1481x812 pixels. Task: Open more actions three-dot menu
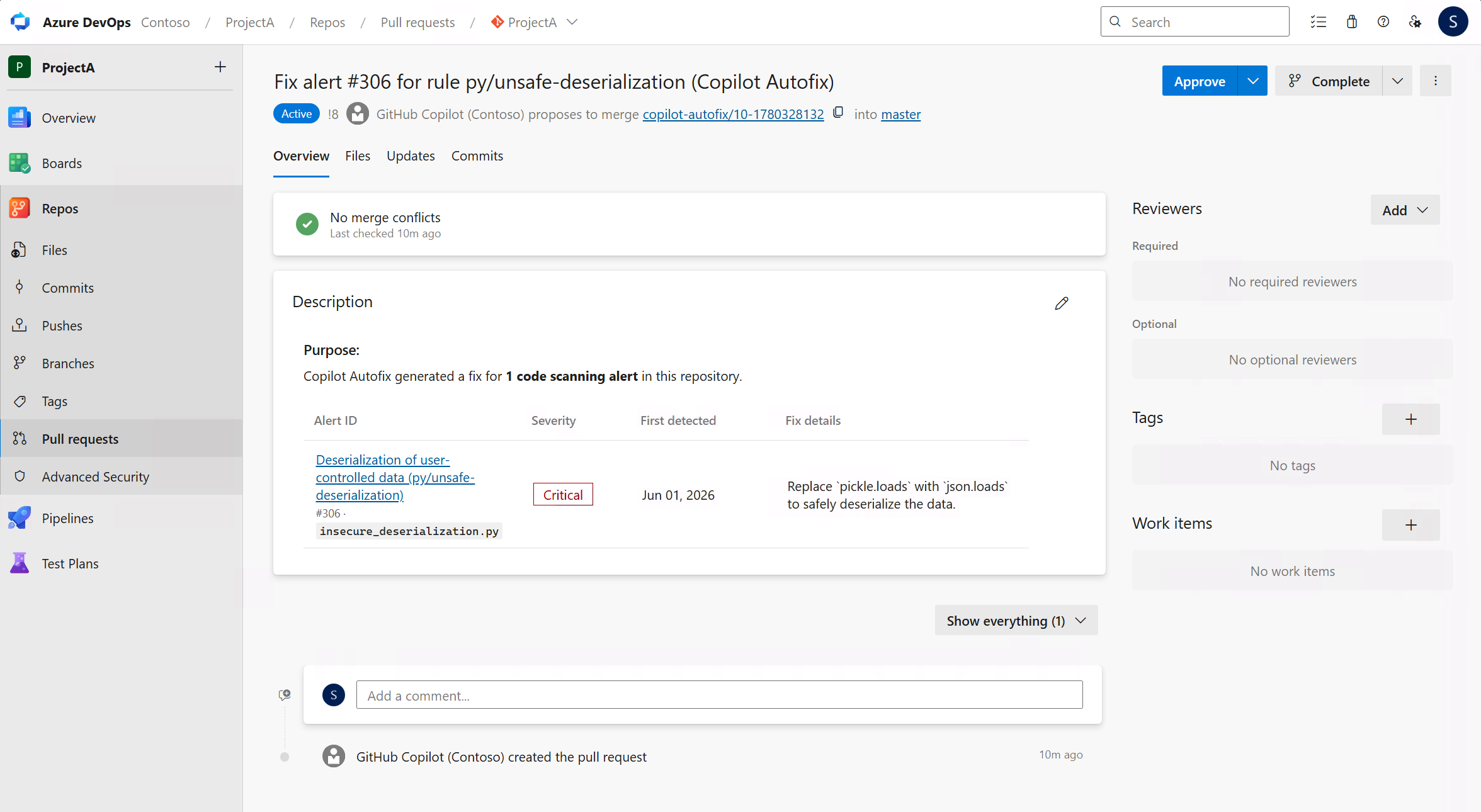coord(1436,81)
